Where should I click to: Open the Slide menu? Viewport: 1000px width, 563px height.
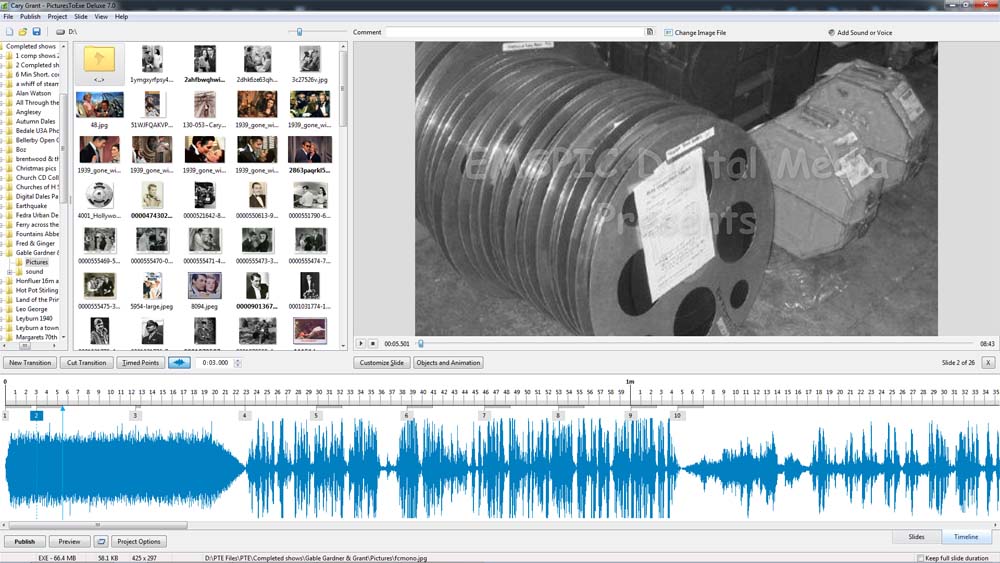(81, 17)
